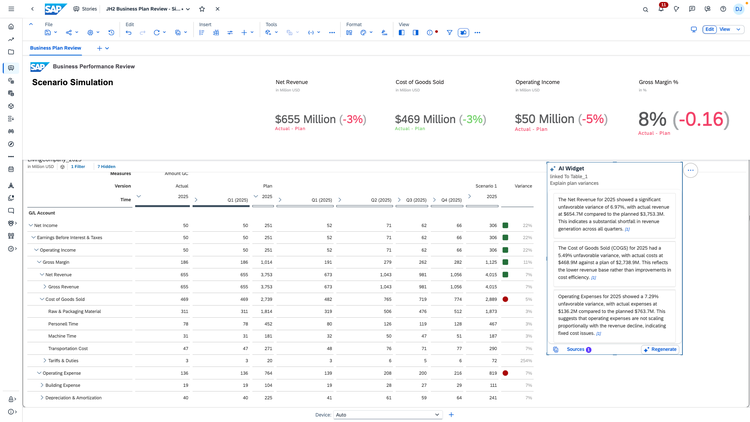Click the filter funnel icon in View group

(449, 33)
